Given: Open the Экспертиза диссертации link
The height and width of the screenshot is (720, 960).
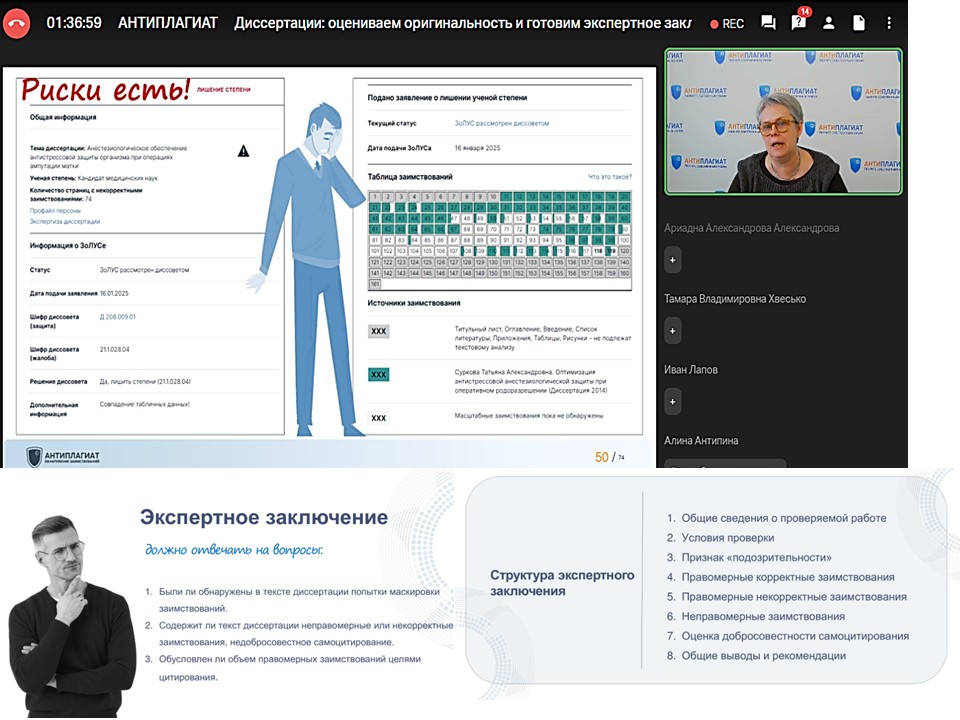Looking at the screenshot, I should click(65, 222).
